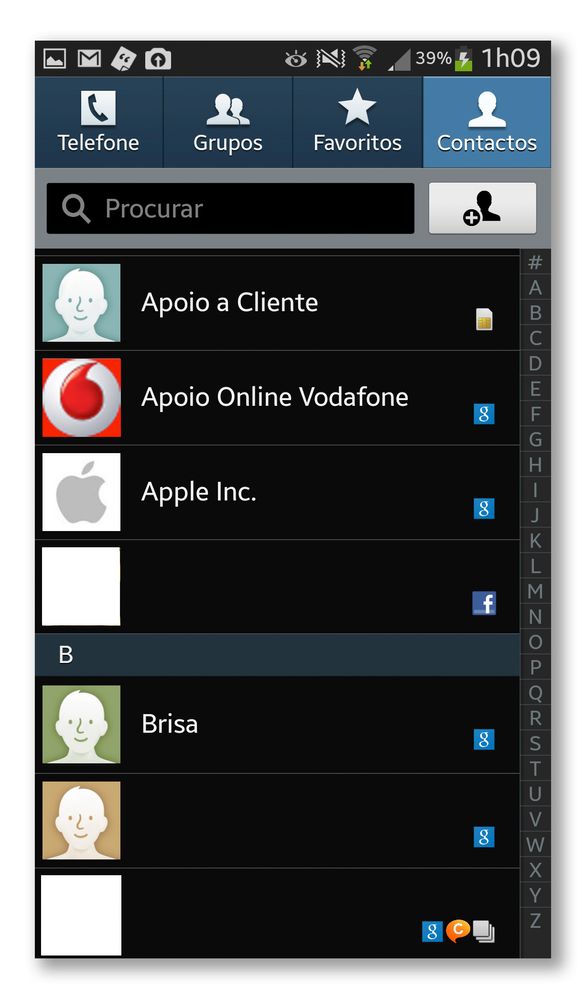Viewport: 584px width, 999px height.
Task: Tap the magnifying glass search icon
Action: (76, 209)
